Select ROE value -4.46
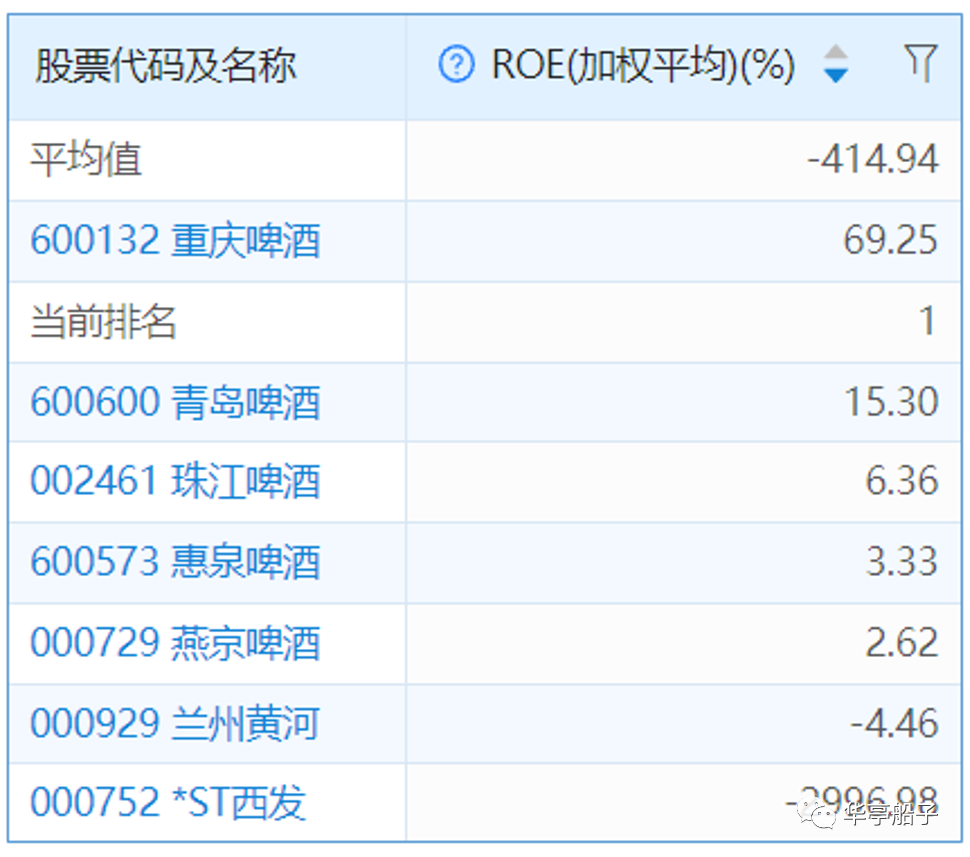970x857 pixels. pyautogui.click(x=895, y=723)
